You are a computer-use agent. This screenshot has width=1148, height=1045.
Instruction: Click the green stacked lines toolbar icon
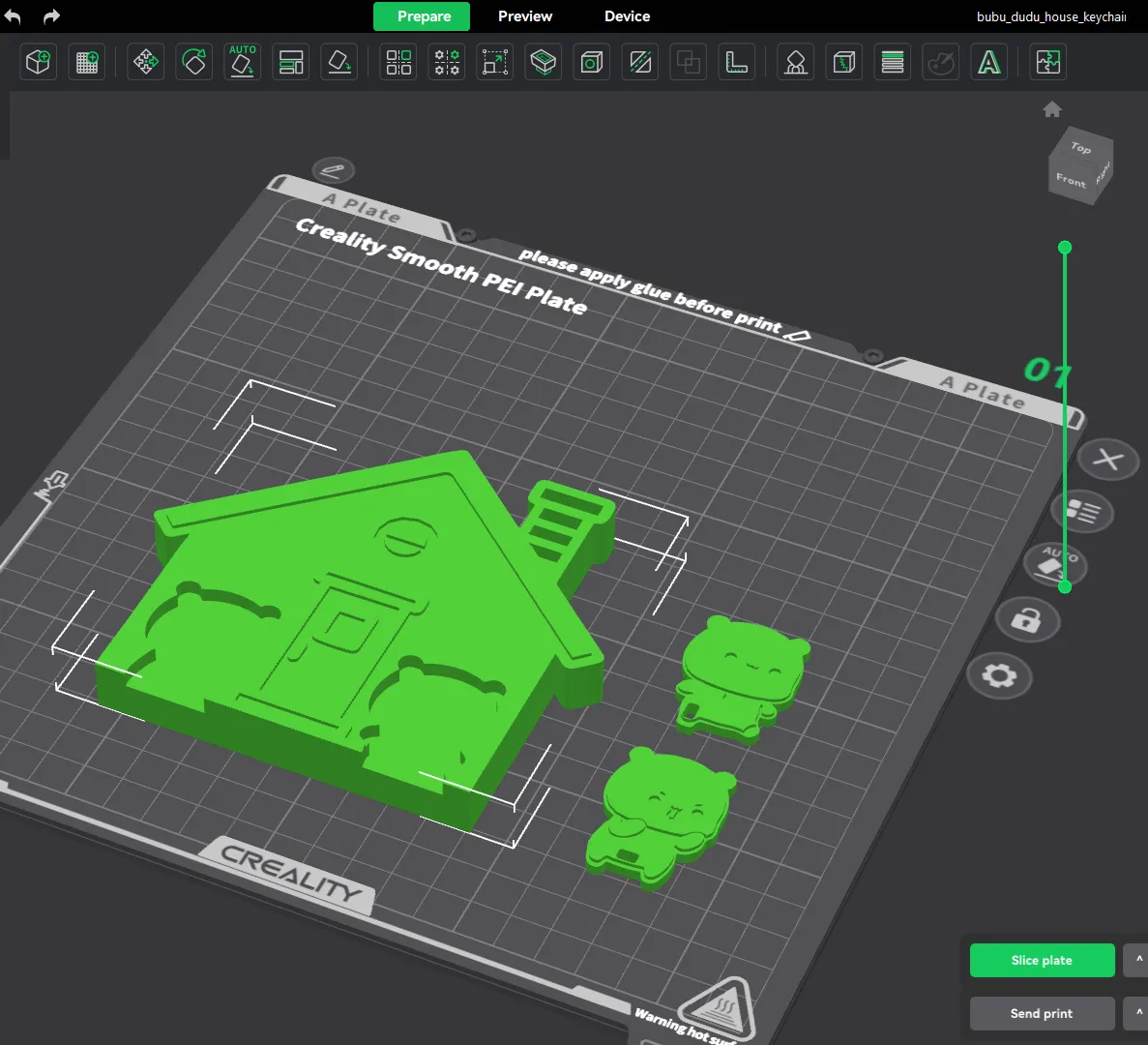pos(893,62)
